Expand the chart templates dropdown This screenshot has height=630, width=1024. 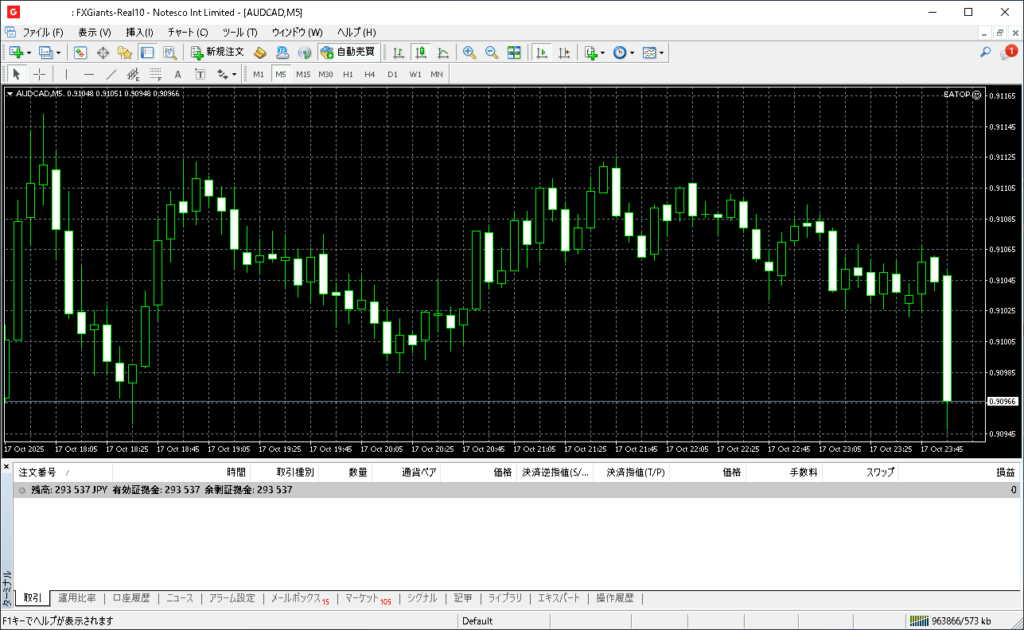(661, 52)
